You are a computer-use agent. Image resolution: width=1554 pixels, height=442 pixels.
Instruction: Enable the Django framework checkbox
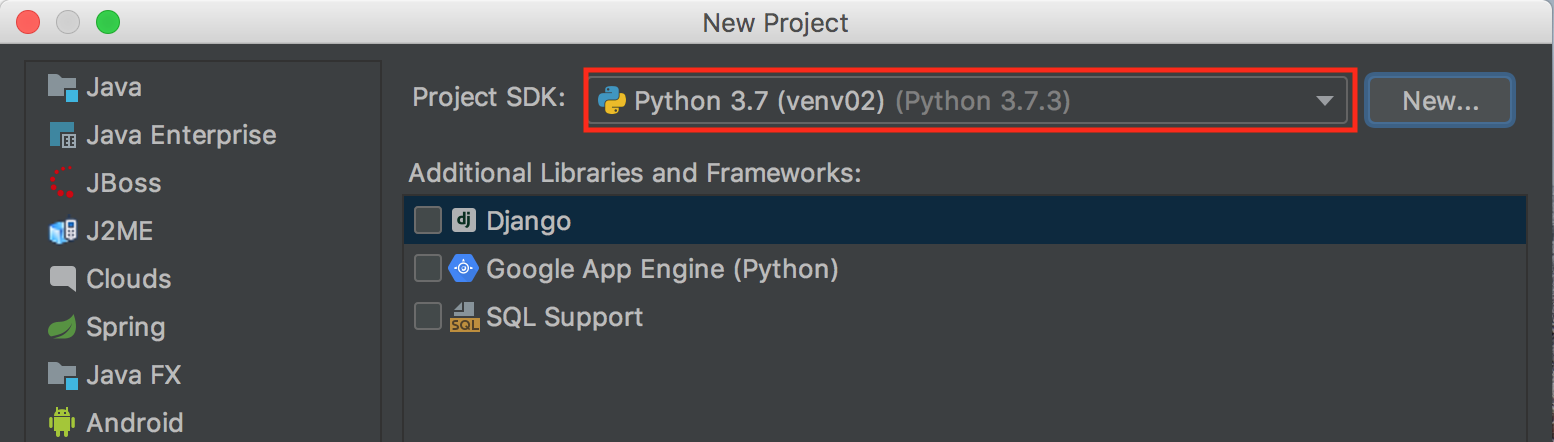428,220
